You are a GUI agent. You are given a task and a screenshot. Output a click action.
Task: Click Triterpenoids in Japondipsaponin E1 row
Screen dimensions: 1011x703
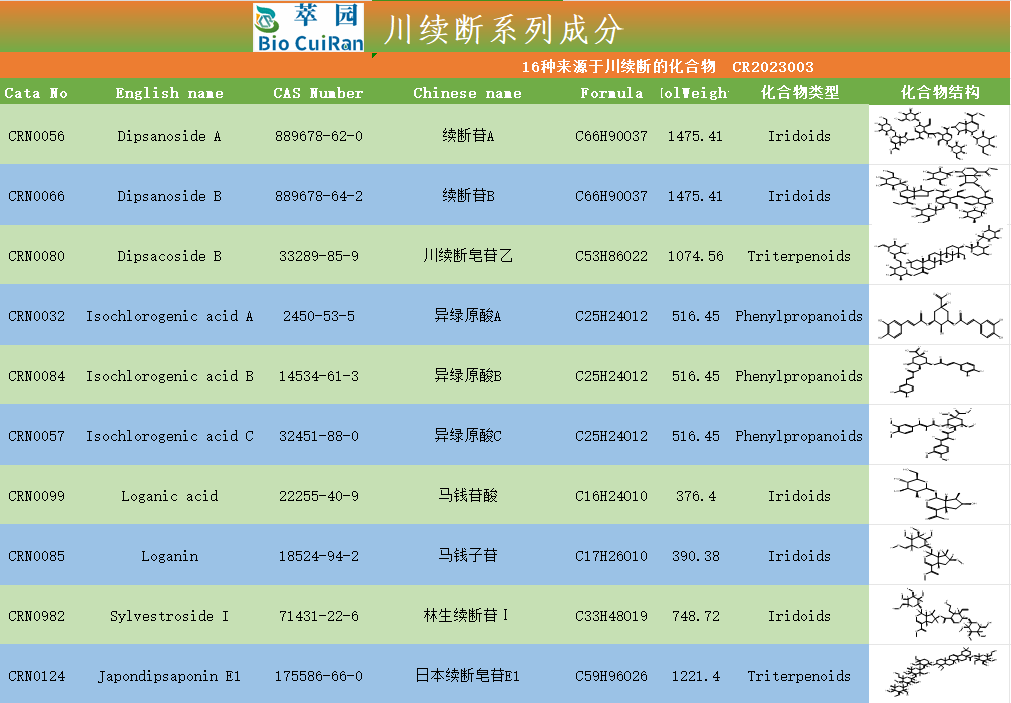point(799,676)
